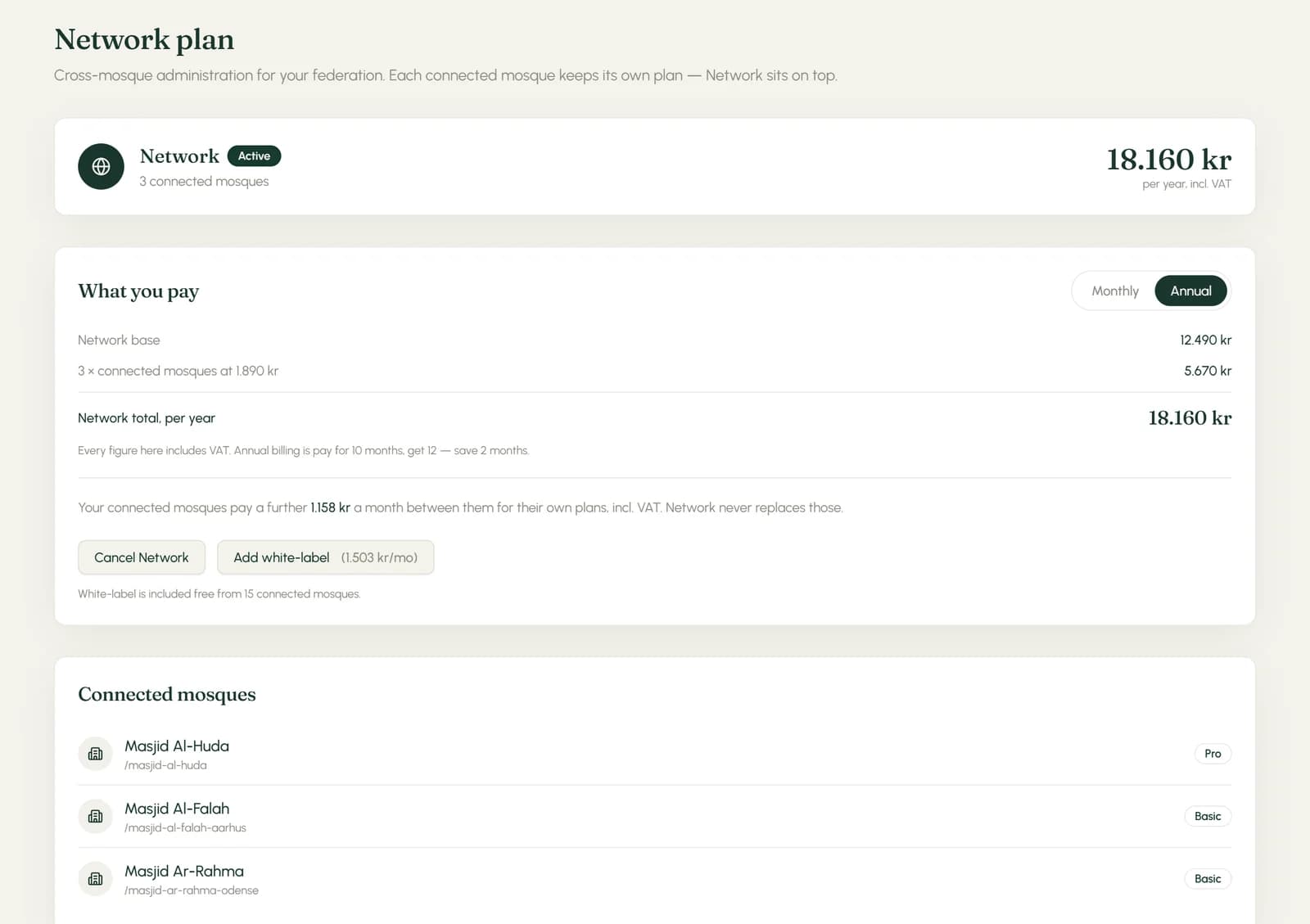Viewport: 1310px width, 924px height.
Task: Click the Pro badge for Masjid Al-Huda
Action: tap(1213, 754)
